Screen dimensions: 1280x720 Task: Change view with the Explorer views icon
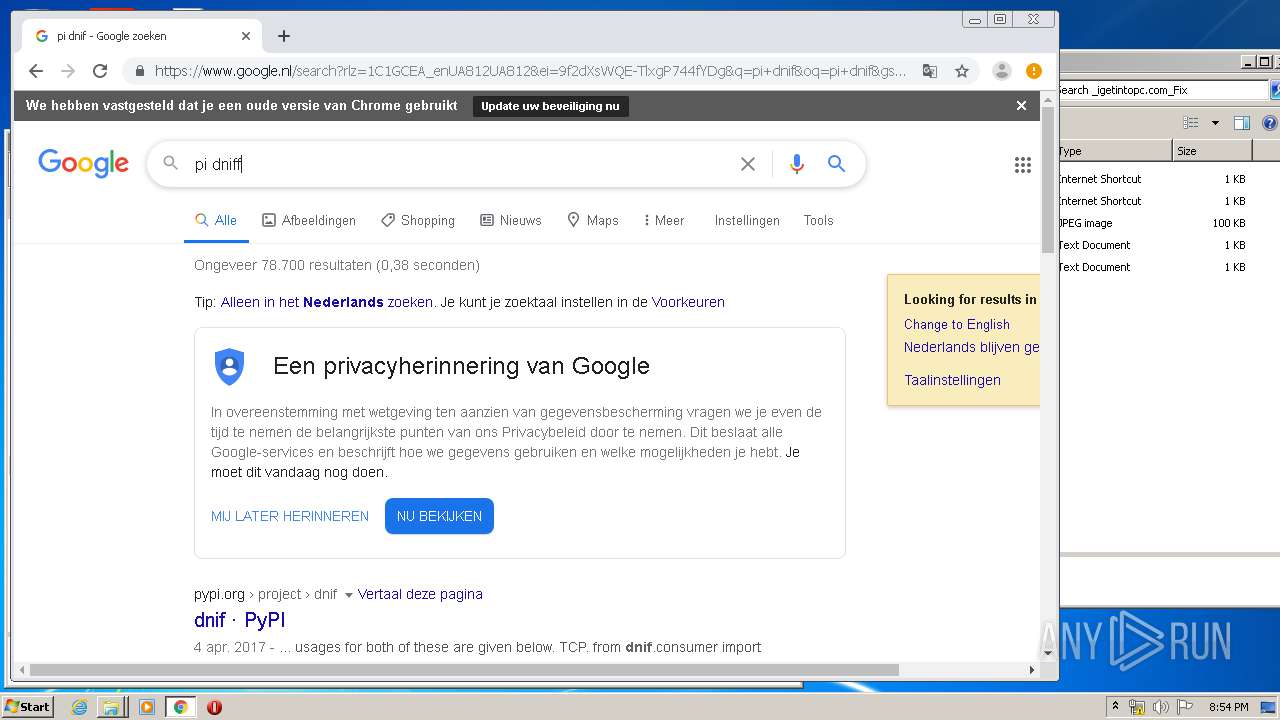pos(1191,123)
